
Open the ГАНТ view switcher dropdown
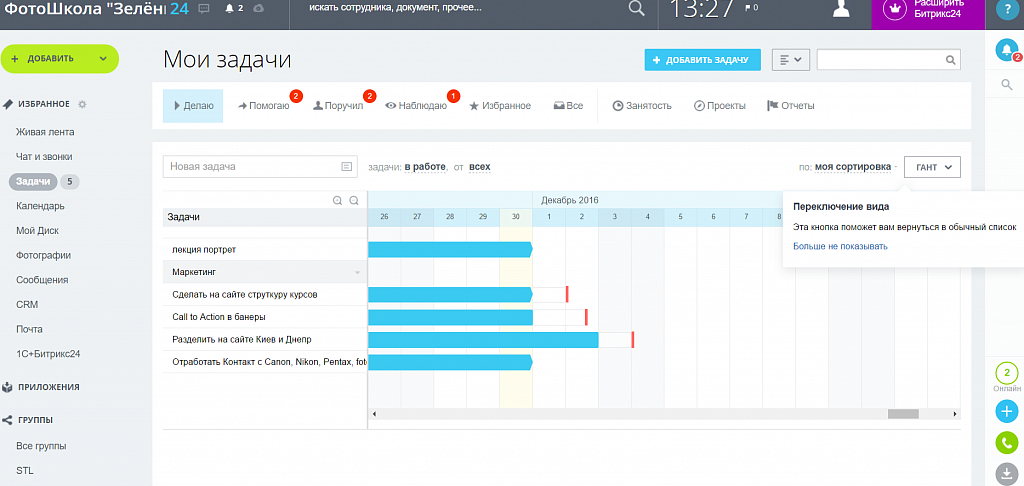pos(932,167)
